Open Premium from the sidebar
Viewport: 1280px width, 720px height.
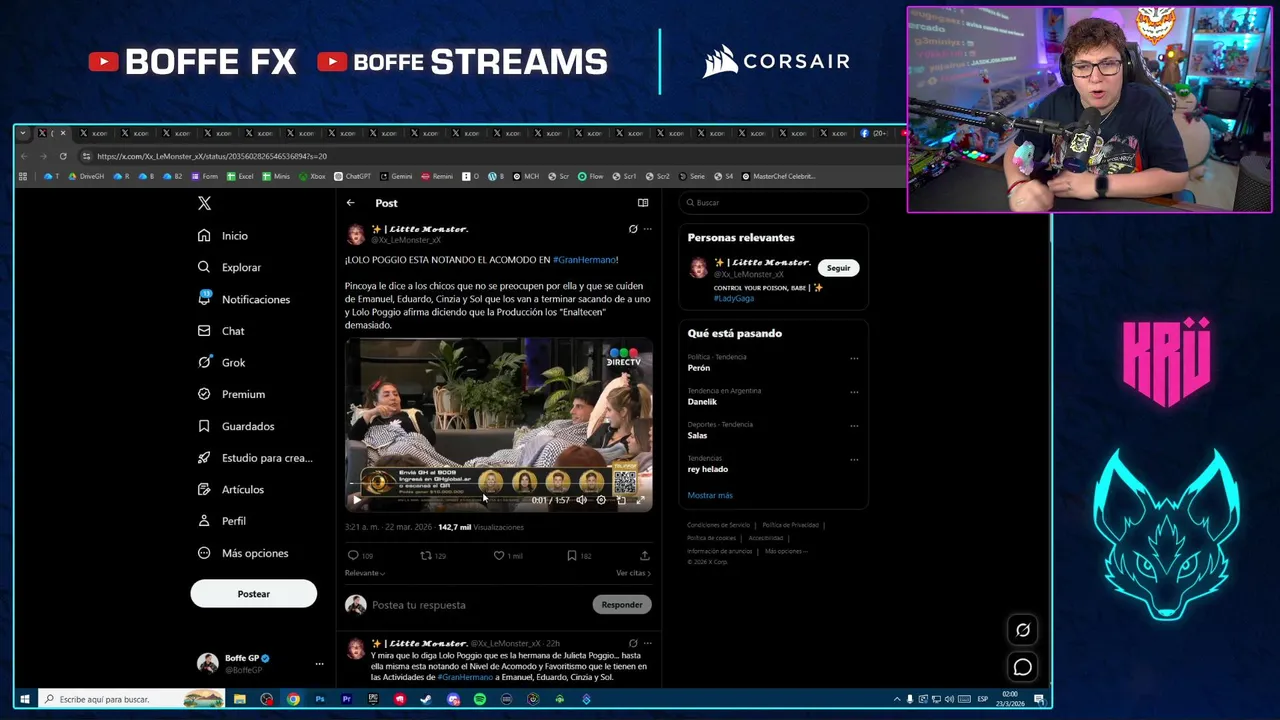[231, 394]
